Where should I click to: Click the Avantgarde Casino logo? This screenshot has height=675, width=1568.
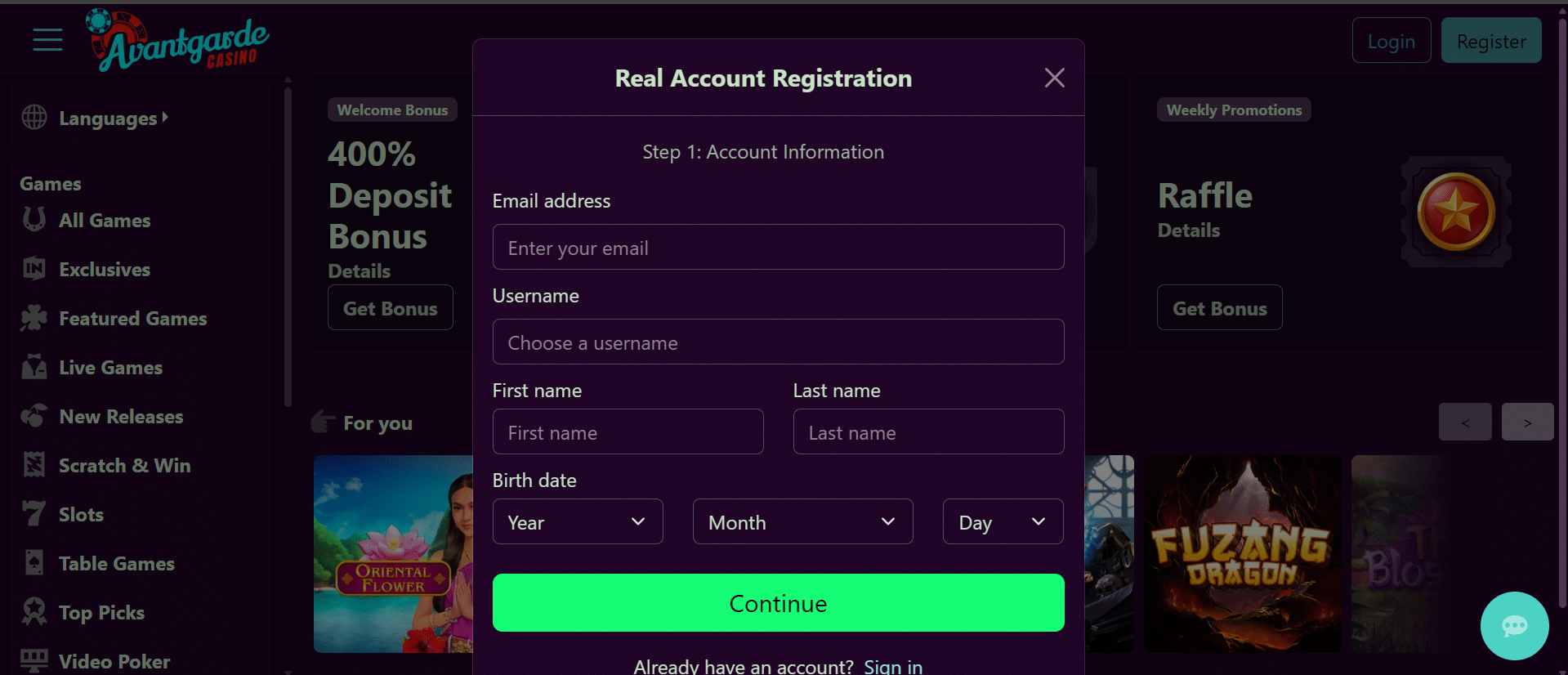178,42
